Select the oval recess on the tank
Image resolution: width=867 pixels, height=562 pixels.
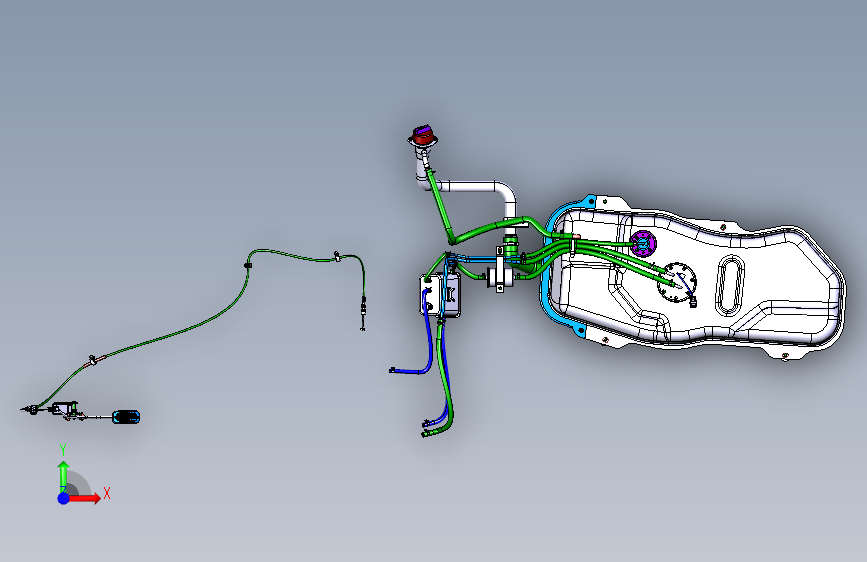pyautogui.click(x=730, y=285)
